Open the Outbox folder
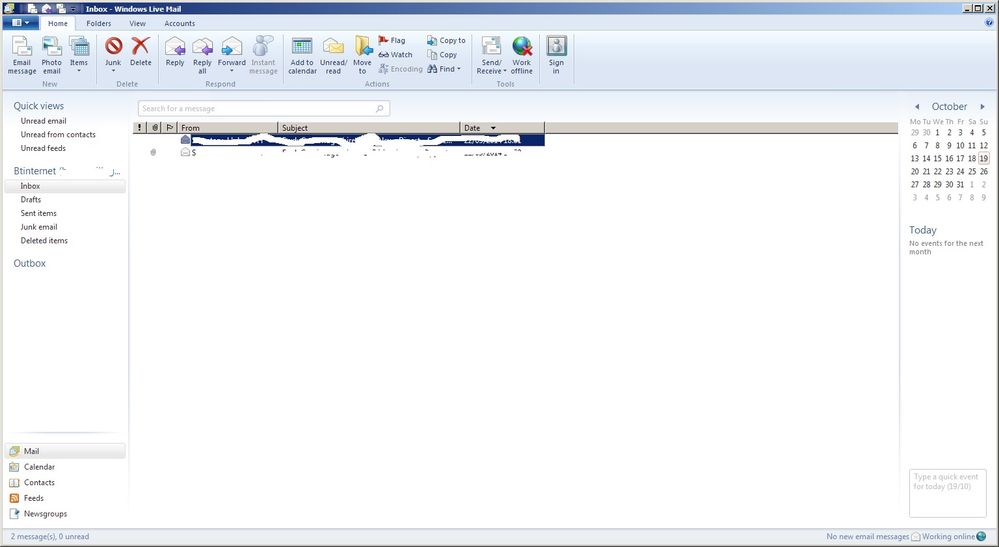Viewport: 999px width, 547px height. tap(30, 263)
